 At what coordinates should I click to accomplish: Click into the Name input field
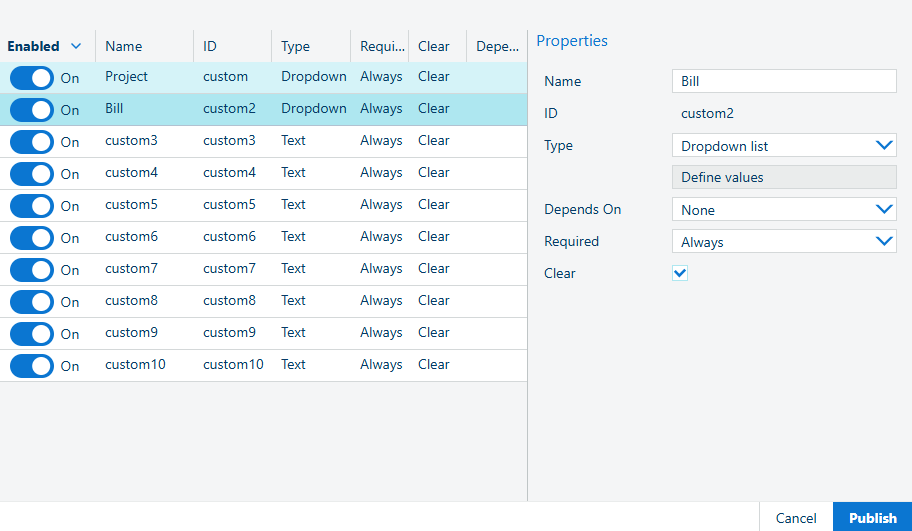784,82
